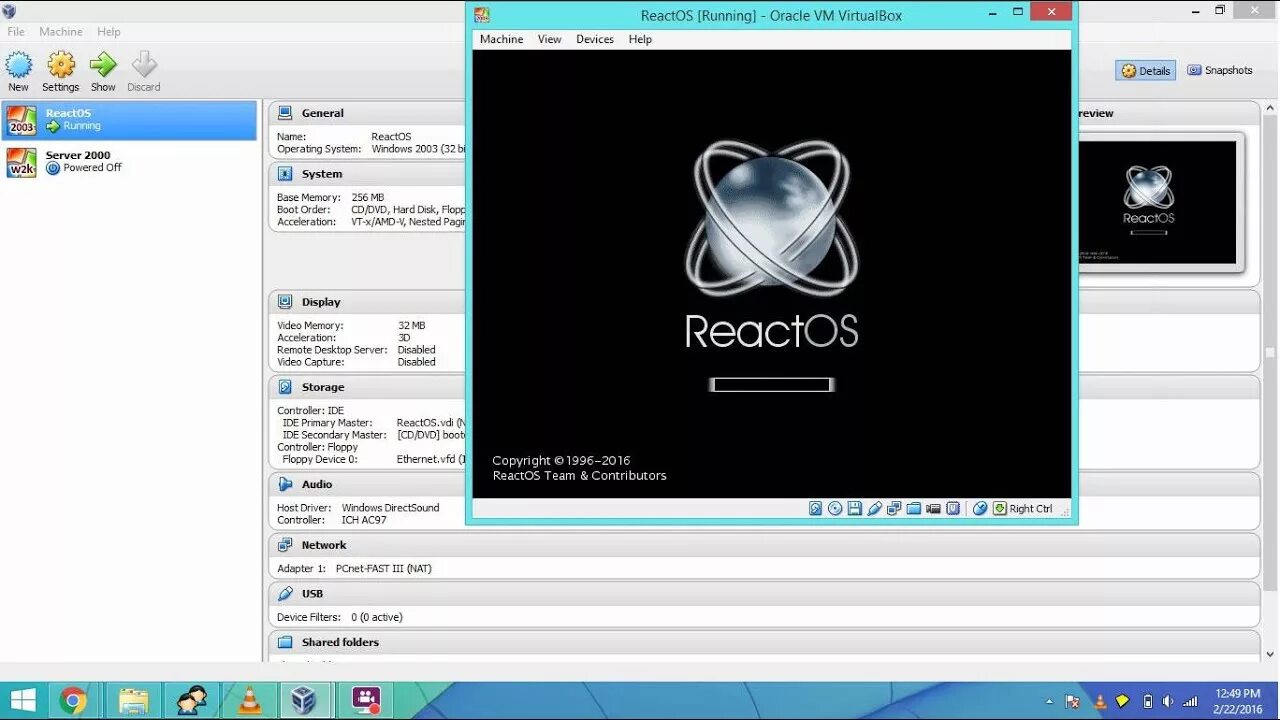Open the Help menu in VirtualBox Manager
Viewport: 1280px width, 720px height.
(x=109, y=32)
